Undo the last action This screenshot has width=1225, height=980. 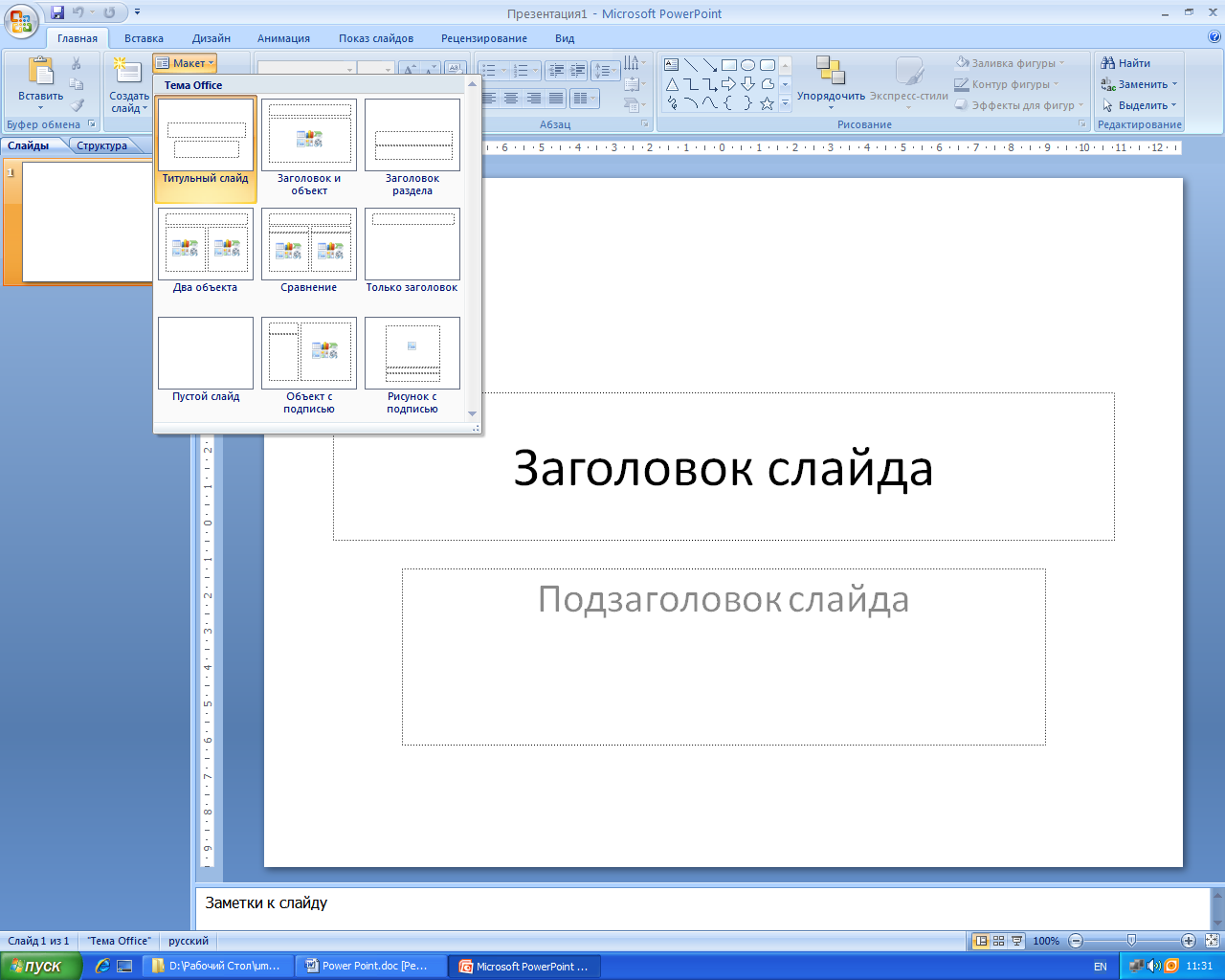[x=78, y=12]
